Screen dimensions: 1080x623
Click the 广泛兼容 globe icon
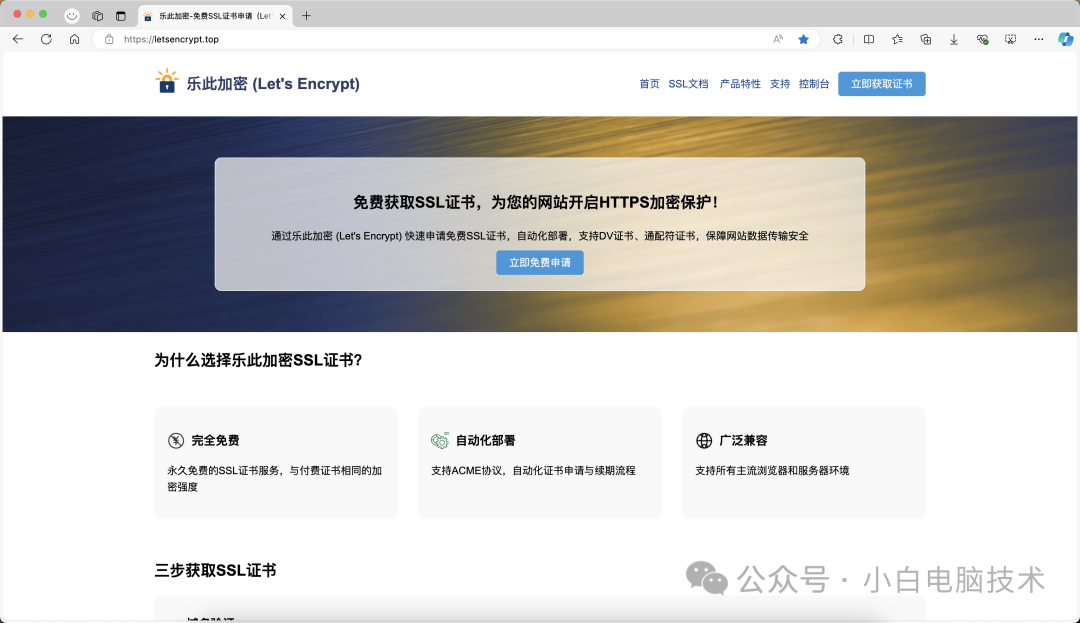(x=704, y=441)
